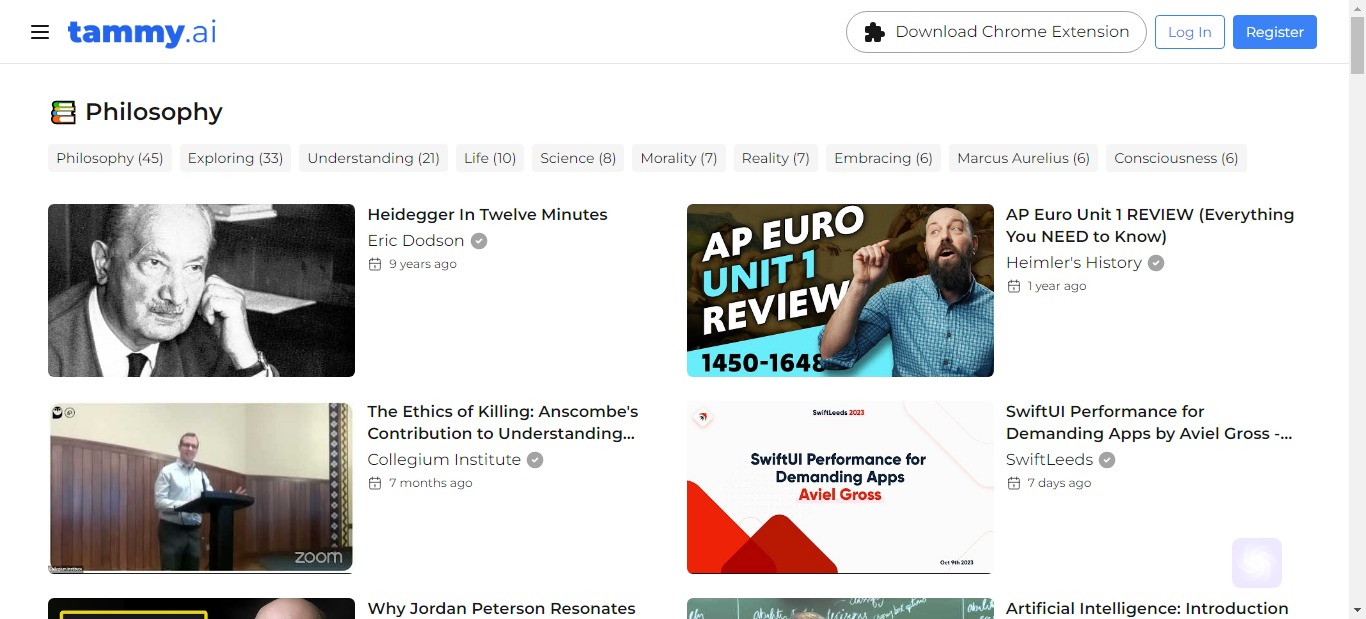1366x619 pixels.
Task: Select the Philosophy (45) tag
Action: click(110, 158)
